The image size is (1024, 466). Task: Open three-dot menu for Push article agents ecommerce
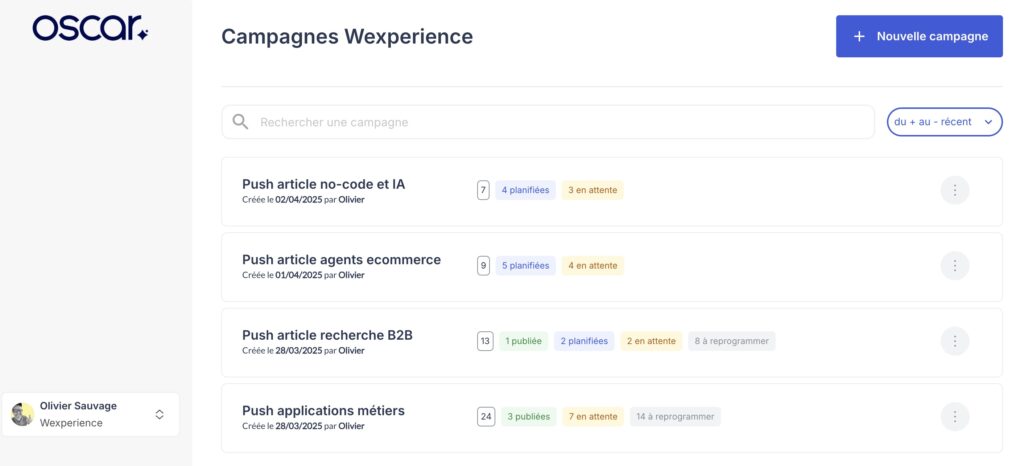point(955,266)
